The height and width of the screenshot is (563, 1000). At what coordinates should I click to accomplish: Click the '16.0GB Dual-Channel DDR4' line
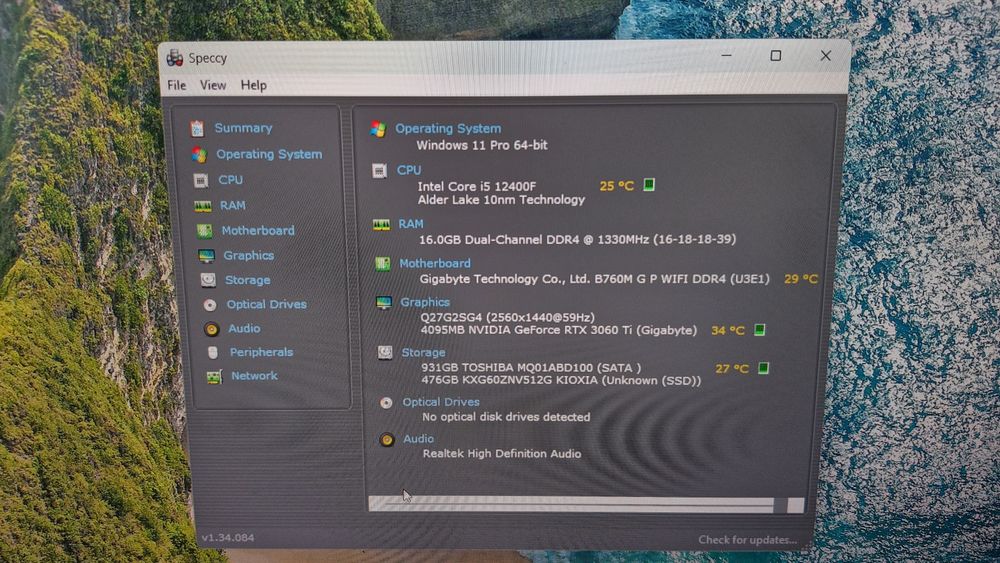pos(577,240)
